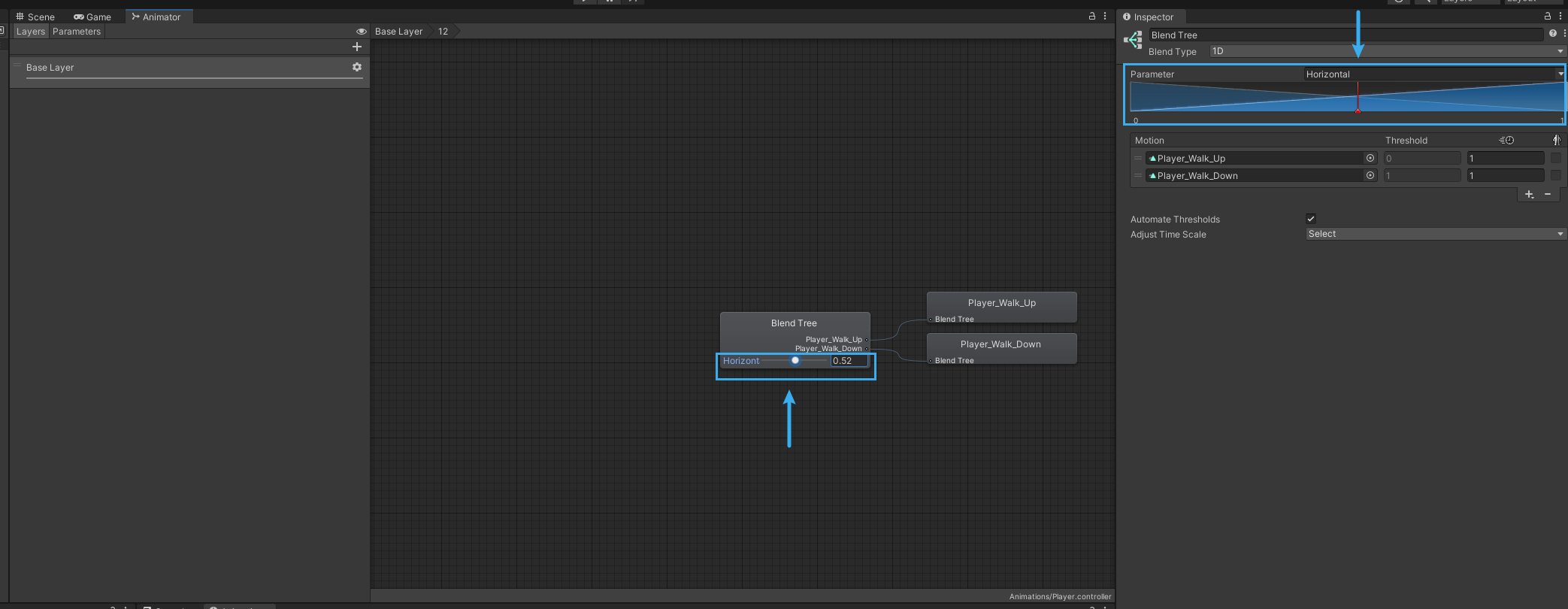Click the plus icon to add a layer
The width and height of the screenshot is (1568, 609).
[357, 47]
